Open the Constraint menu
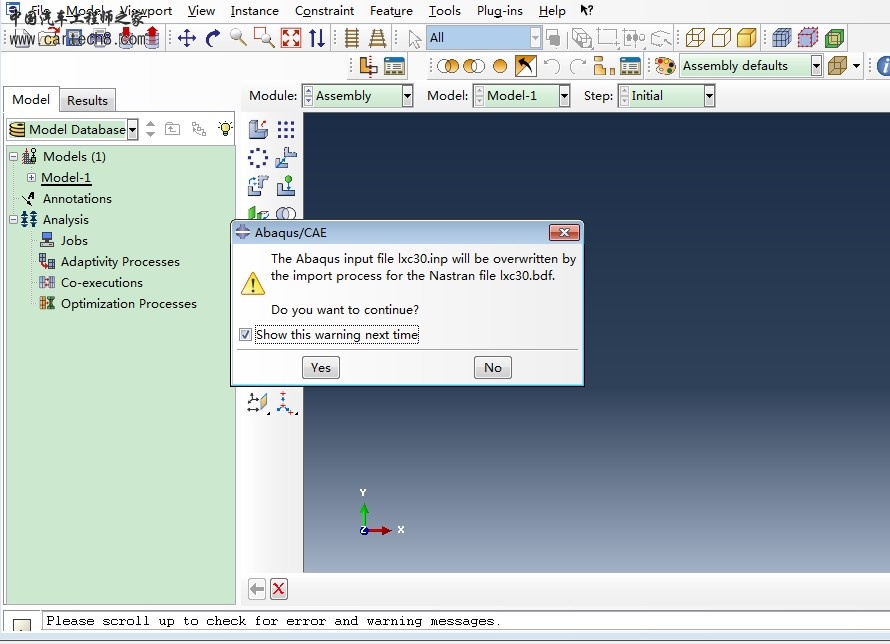Image resolution: width=890 pixels, height=644 pixels. click(324, 11)
